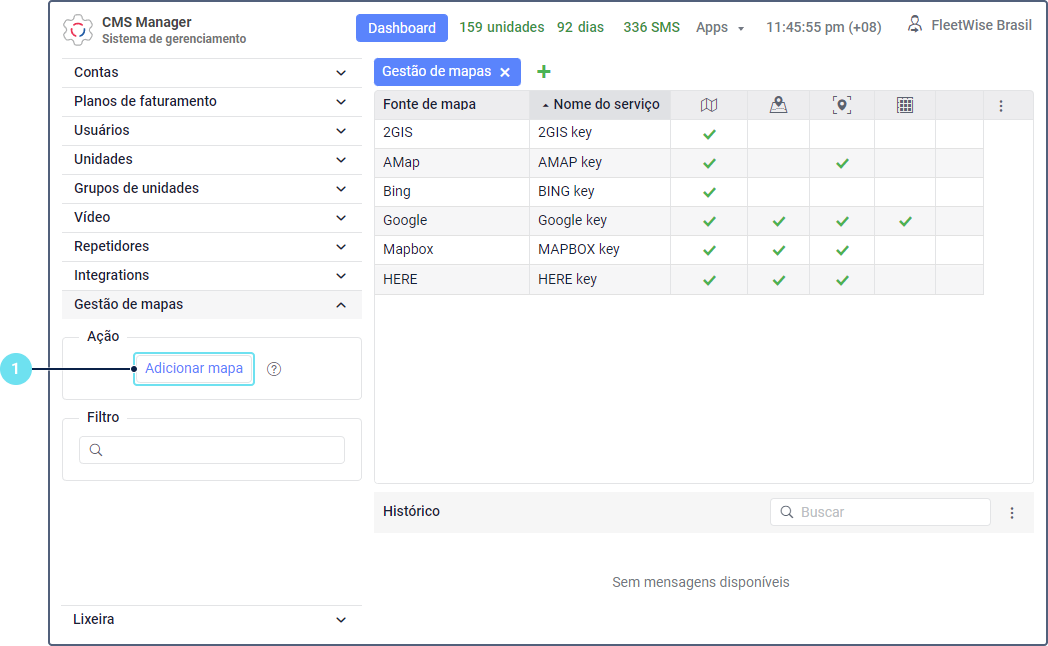The image size is (1048, 646).
Task: Click the green plus new tab icon
Action: tap(544, 72)
